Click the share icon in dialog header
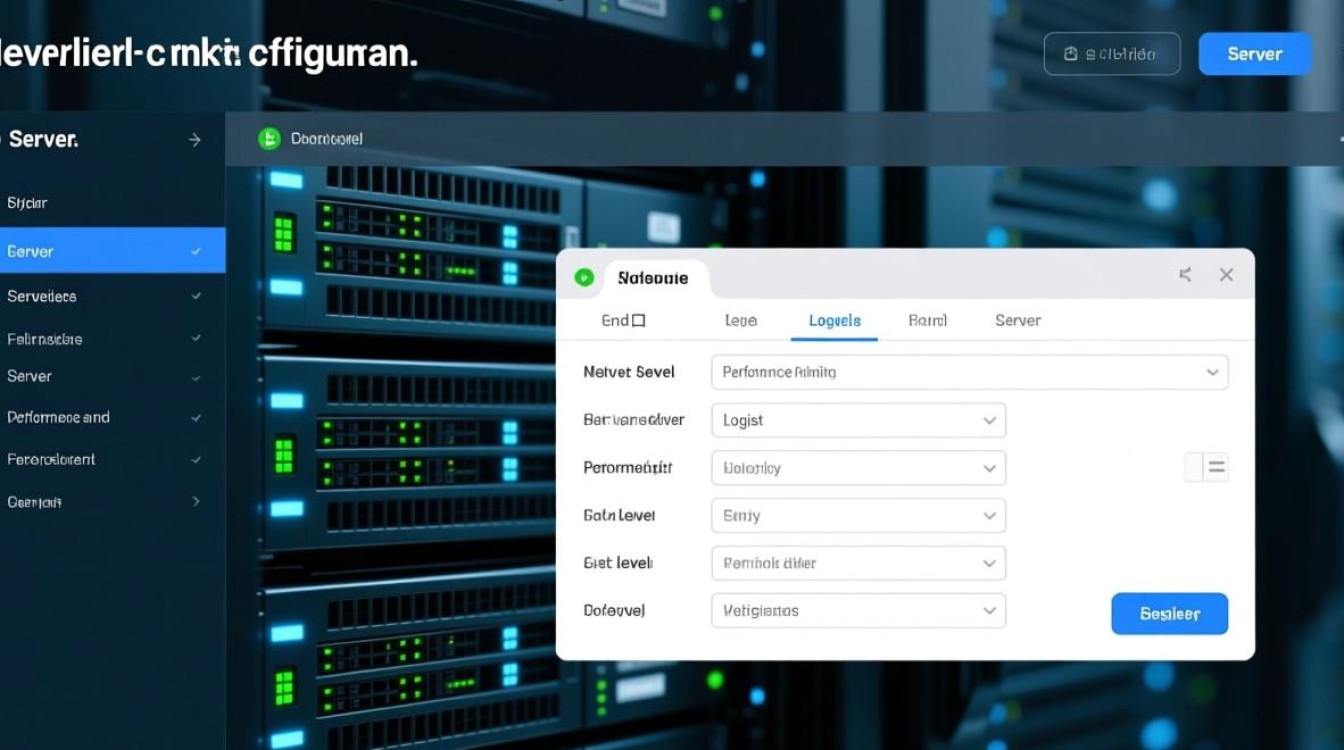 (x=1185, y=275)
